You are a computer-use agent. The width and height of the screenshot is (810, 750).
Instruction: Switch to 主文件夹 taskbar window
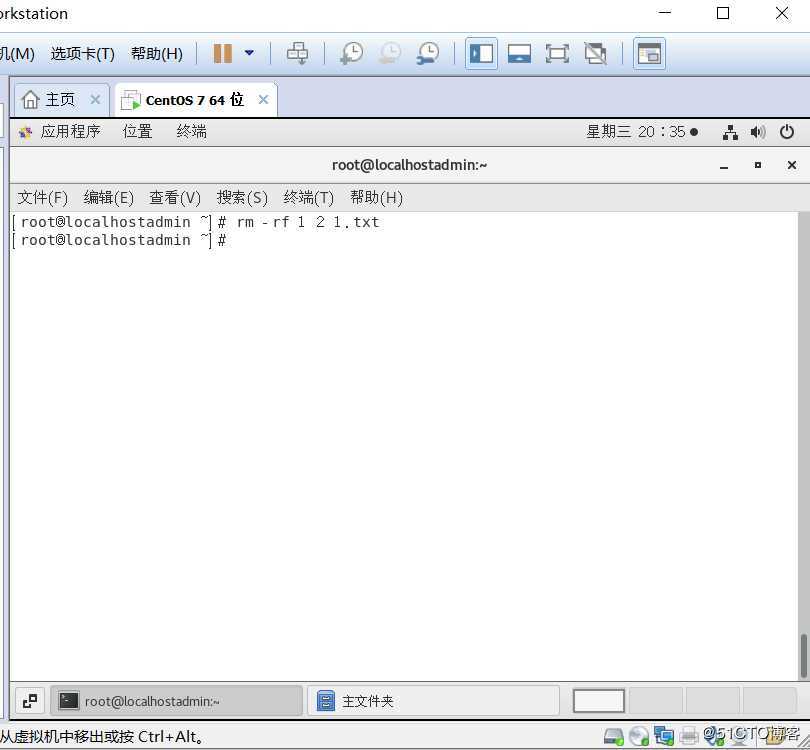pyautogui.click(x=433, y=701)
